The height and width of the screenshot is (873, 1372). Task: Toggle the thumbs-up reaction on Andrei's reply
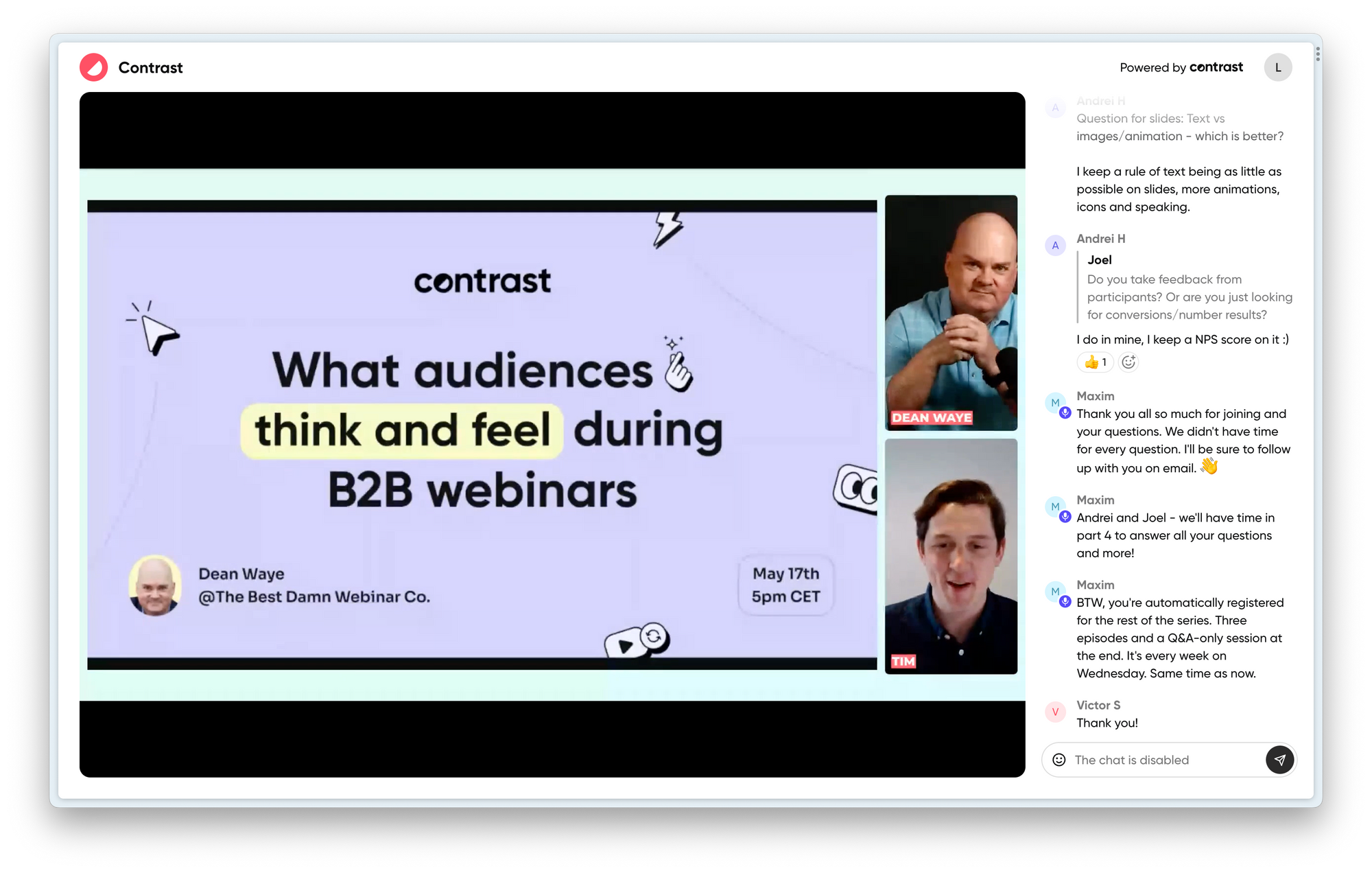coord(1095,362)
